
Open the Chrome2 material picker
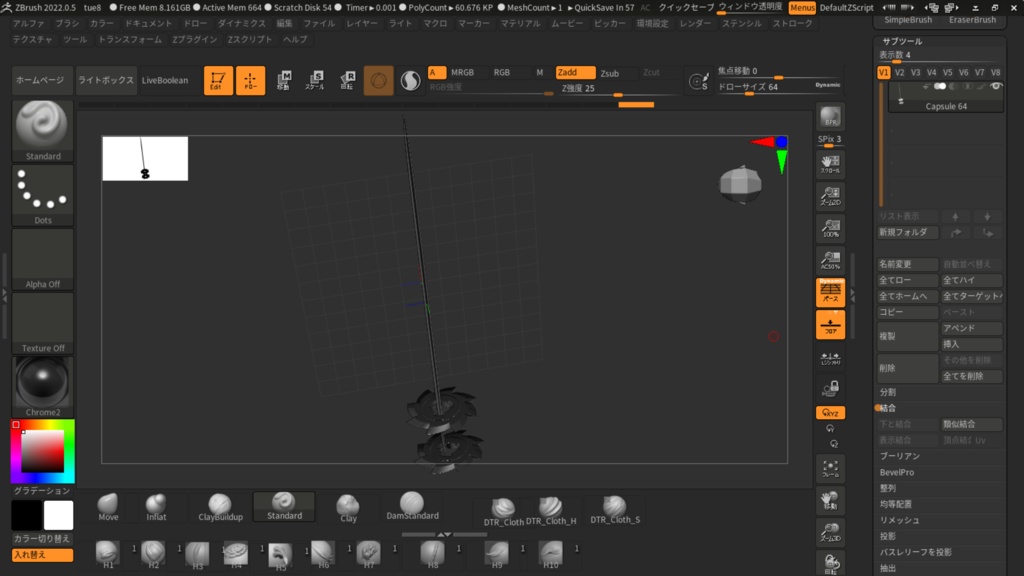[42, 387]
